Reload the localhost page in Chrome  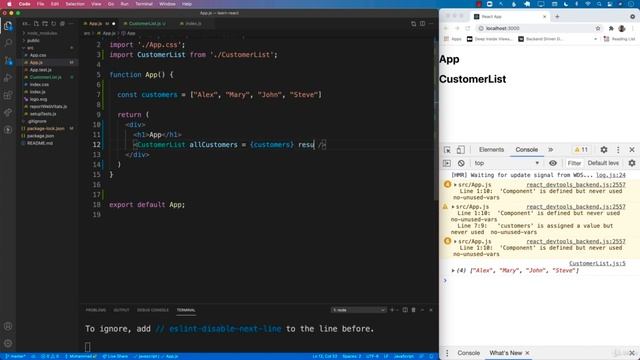pyautogui.click(x=468, y=28)
